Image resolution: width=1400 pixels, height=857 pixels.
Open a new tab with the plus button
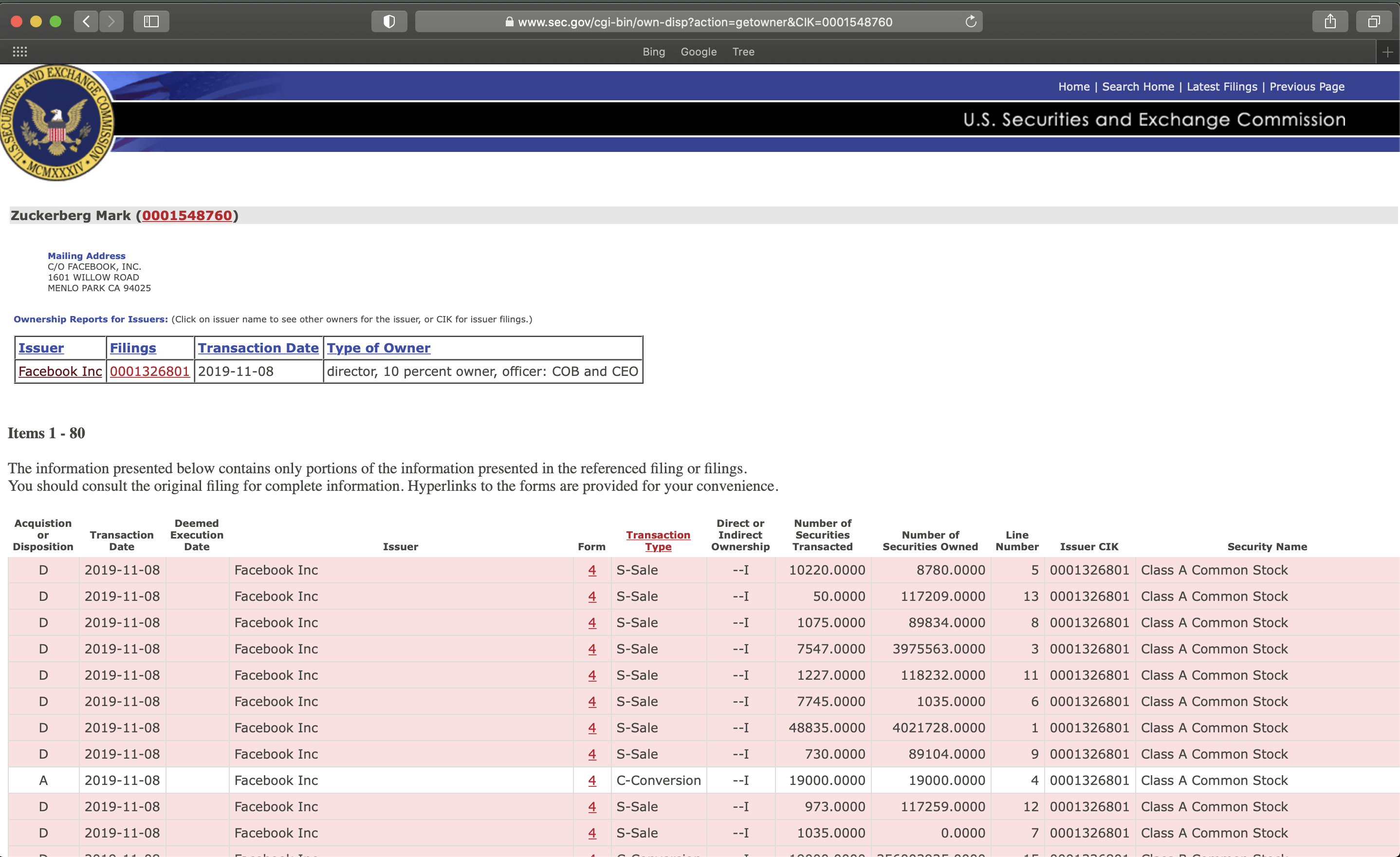tap(1388, 52)
